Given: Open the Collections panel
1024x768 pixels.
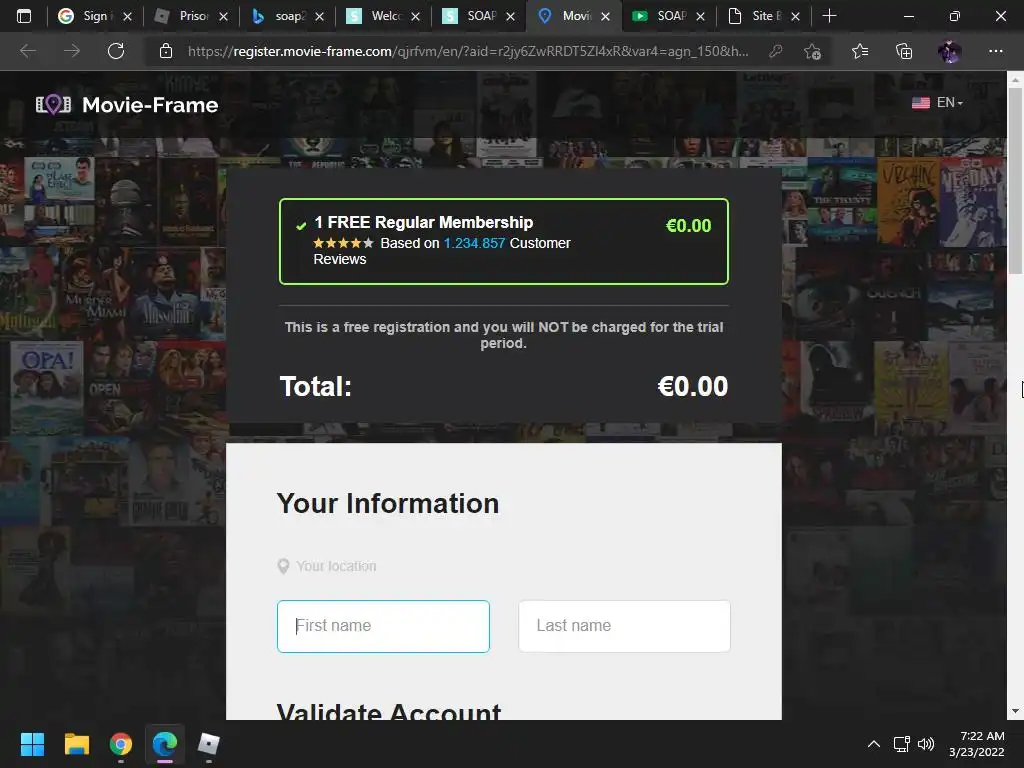Looking at the screenshot, I should pos(904,51).
